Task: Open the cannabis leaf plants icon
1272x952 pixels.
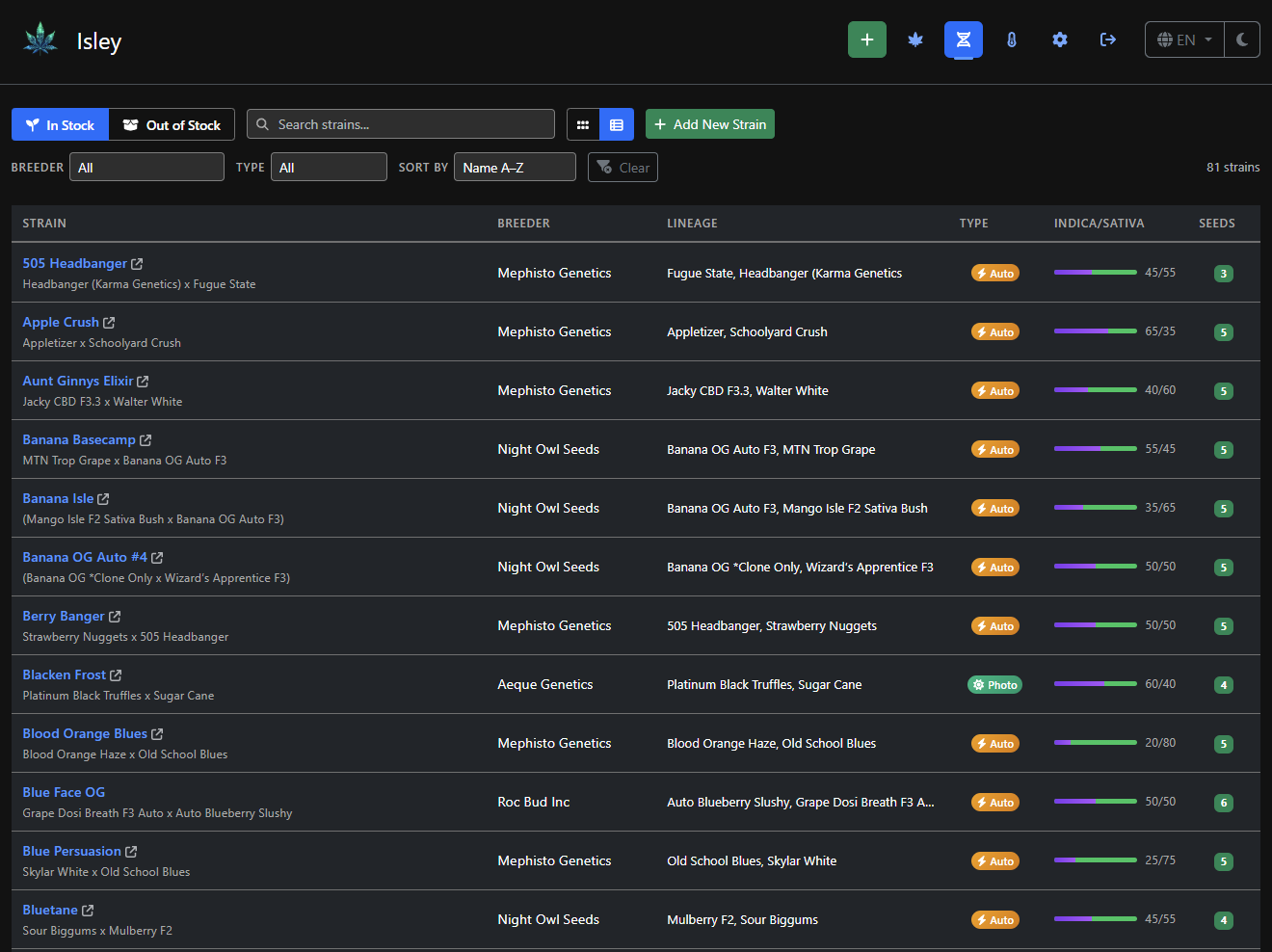Action: coord(914,40)
